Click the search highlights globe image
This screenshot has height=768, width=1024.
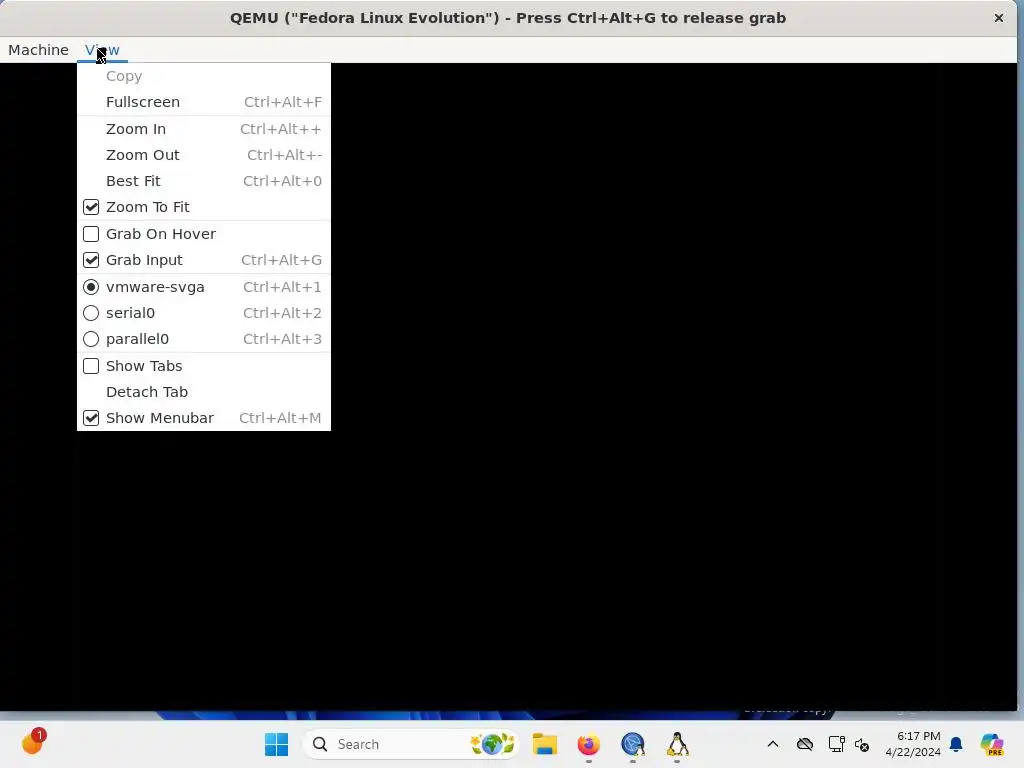click(492, 744)
